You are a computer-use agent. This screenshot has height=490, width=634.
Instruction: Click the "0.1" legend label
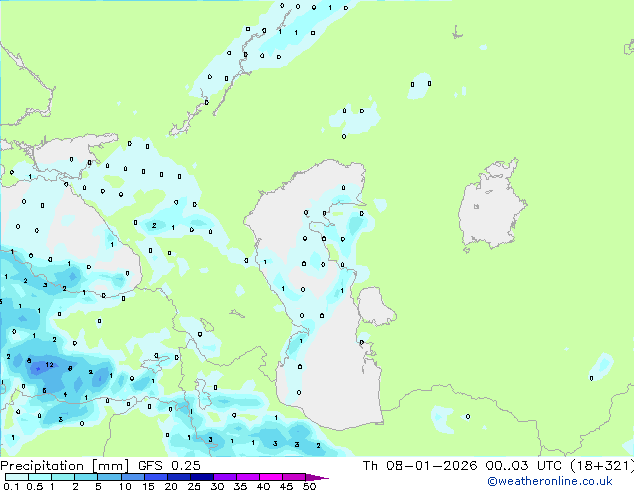click(11, 486)
